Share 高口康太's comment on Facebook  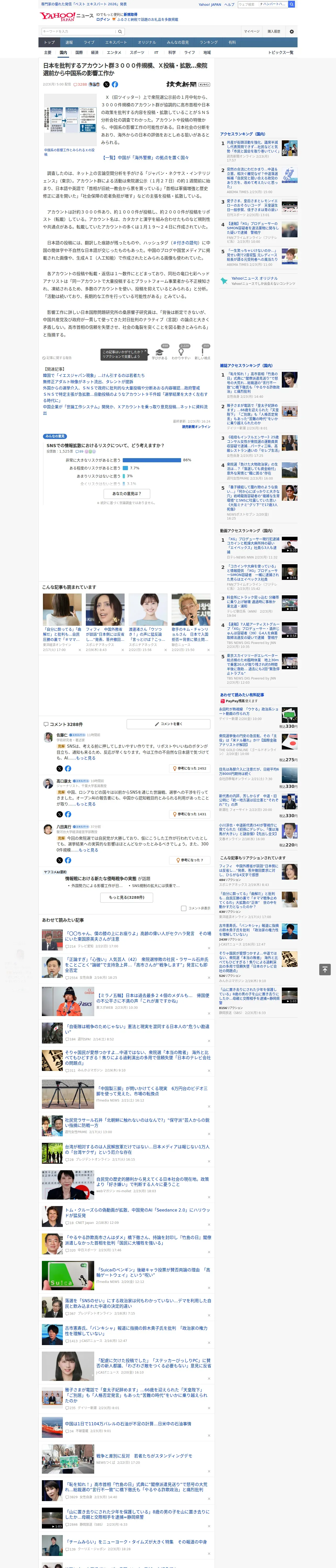pyautogui.click(x=68, y=814)
